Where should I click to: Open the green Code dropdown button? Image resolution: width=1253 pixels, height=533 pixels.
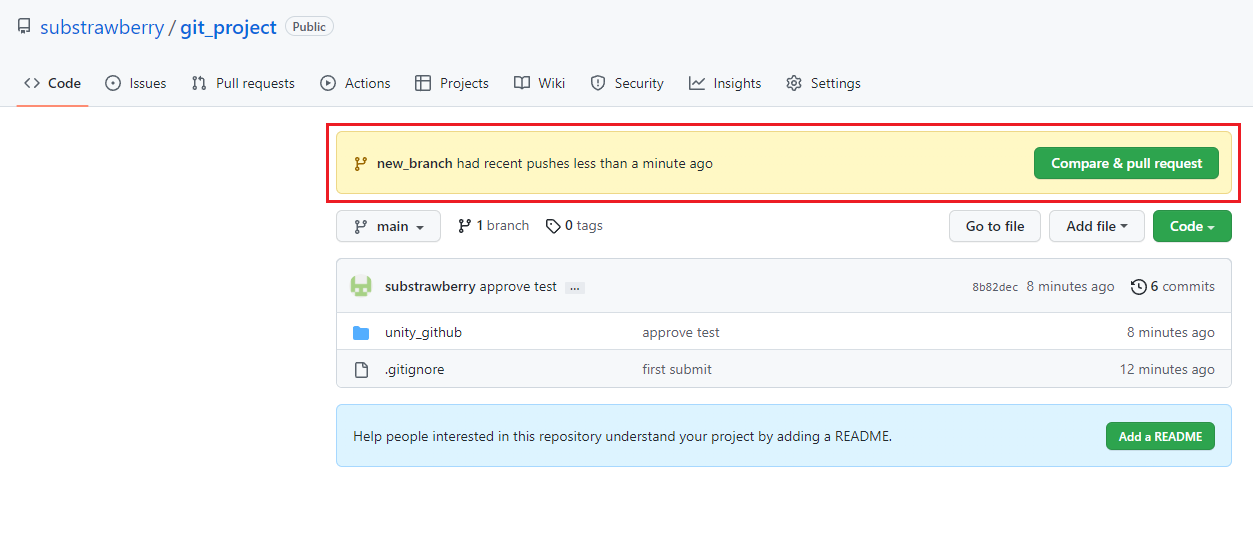click(1192, 226)
